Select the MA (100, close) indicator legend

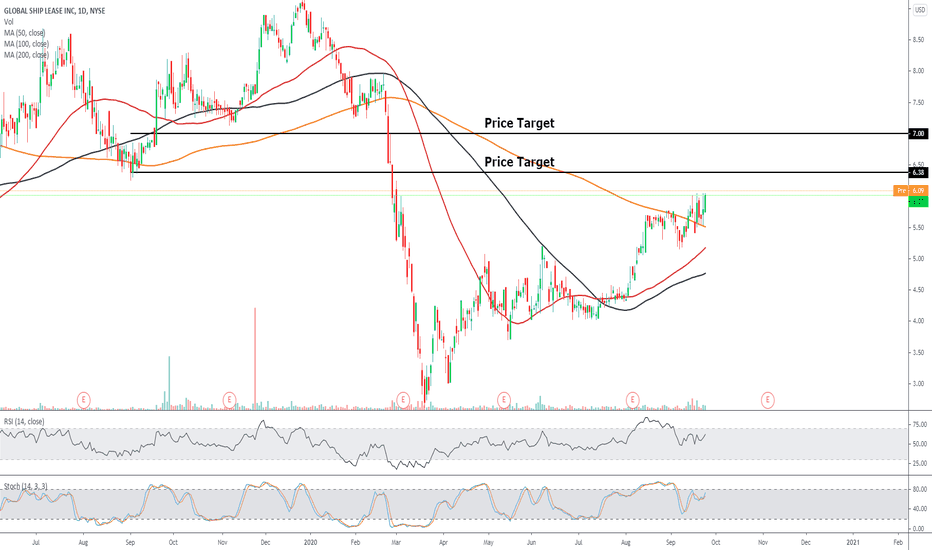coord(26,43)
